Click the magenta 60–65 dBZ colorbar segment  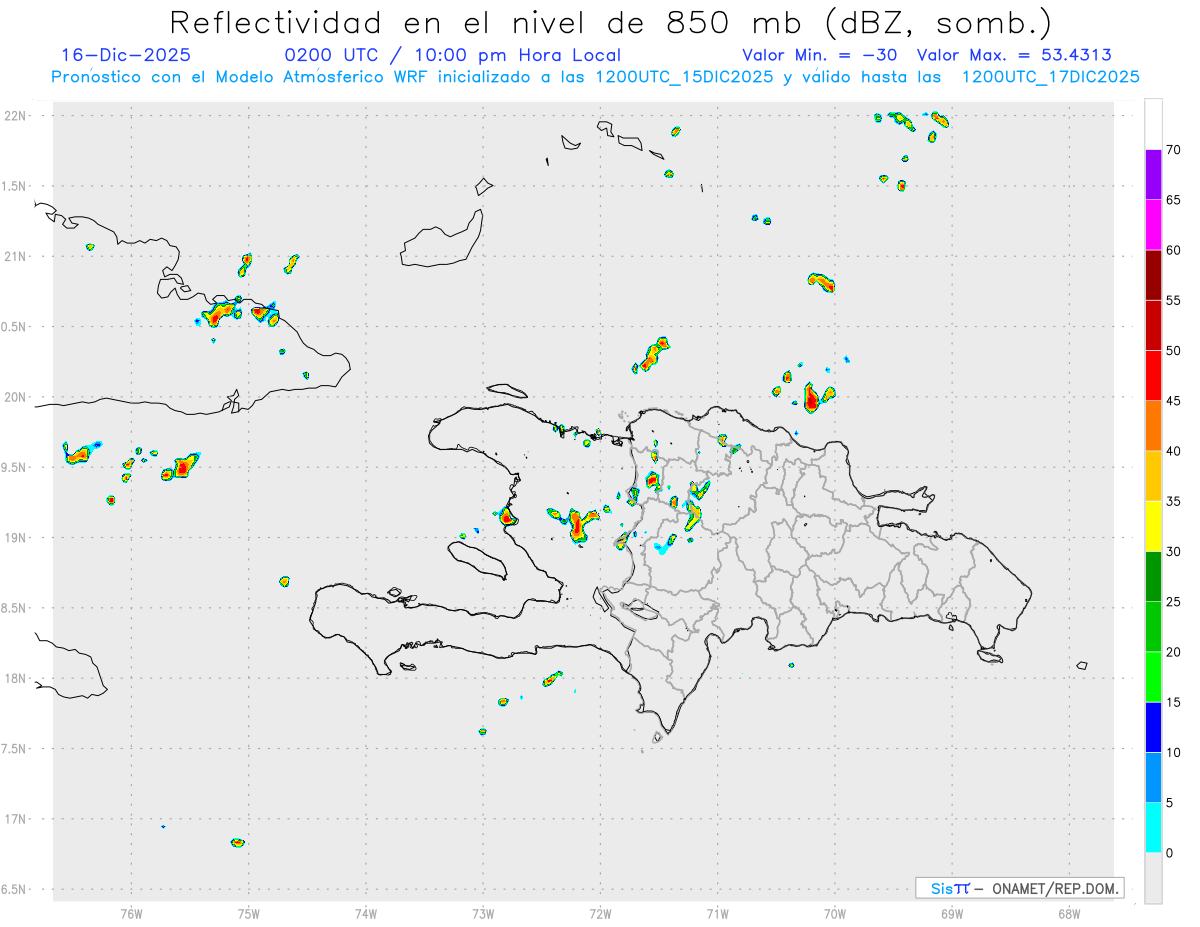(x=1153, y=224)
